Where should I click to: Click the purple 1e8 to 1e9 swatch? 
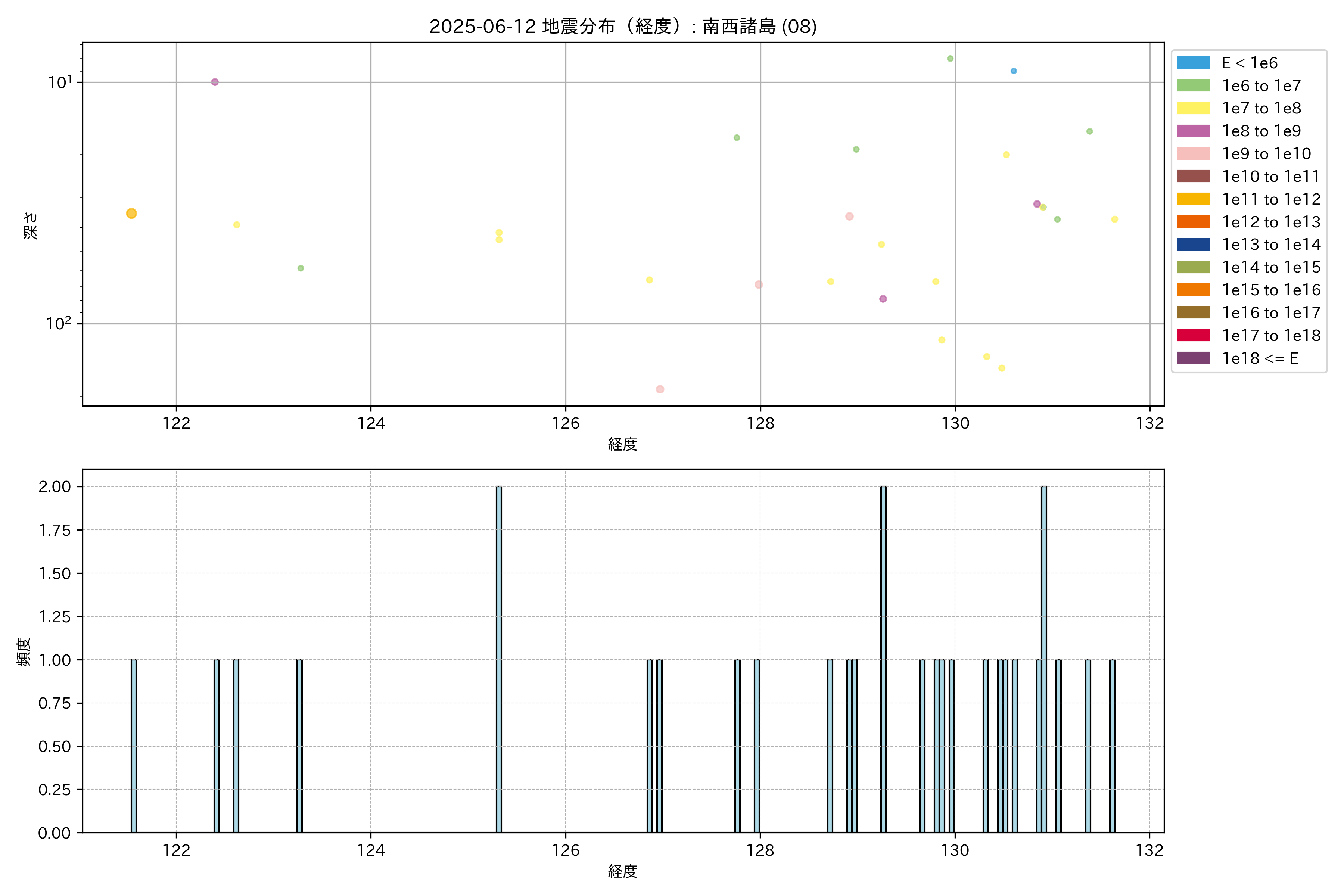pyautogui.click(x=1192, y=131)
